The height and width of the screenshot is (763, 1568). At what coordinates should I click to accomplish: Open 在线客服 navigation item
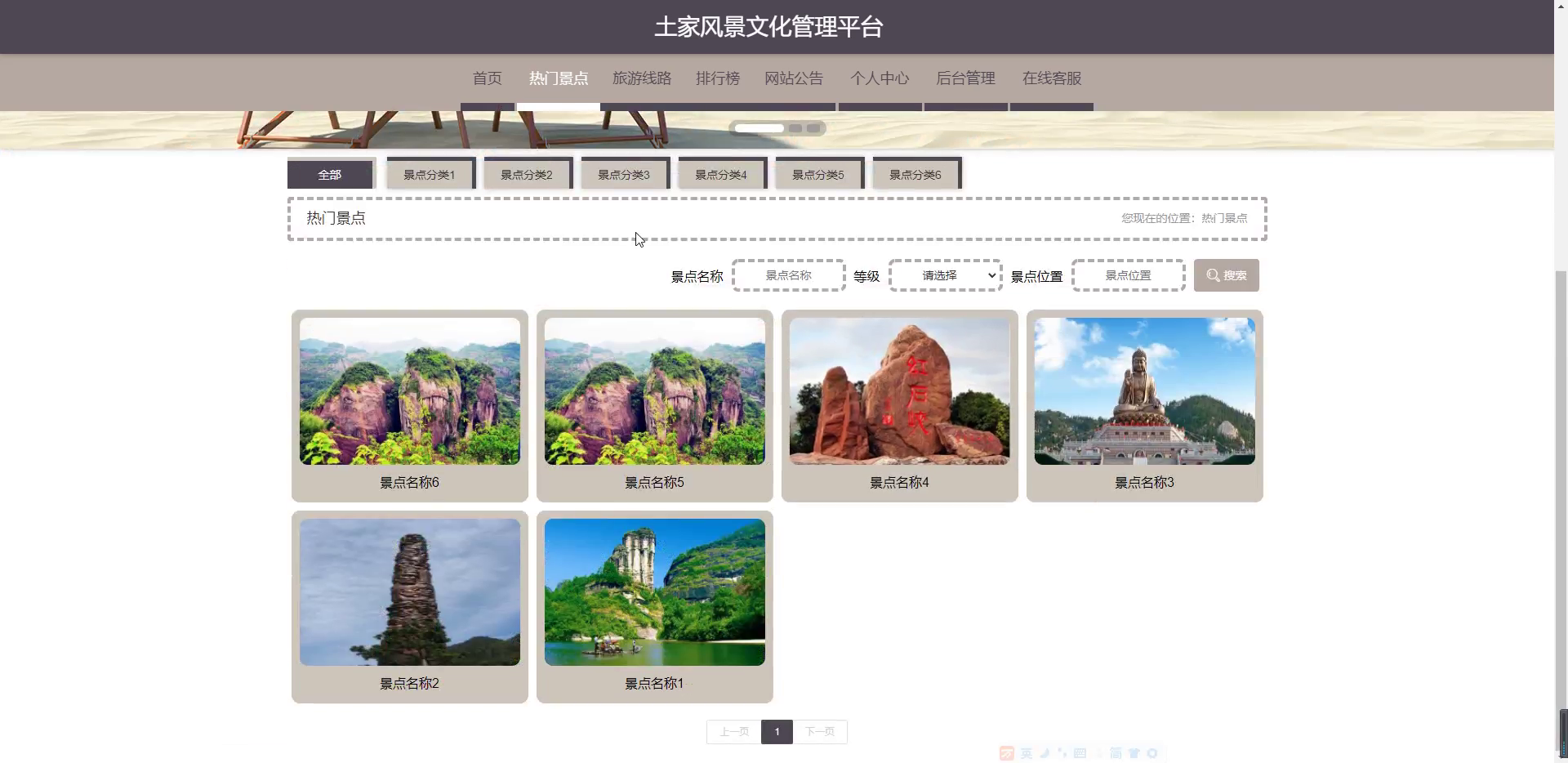click(x=1052, y=78)
